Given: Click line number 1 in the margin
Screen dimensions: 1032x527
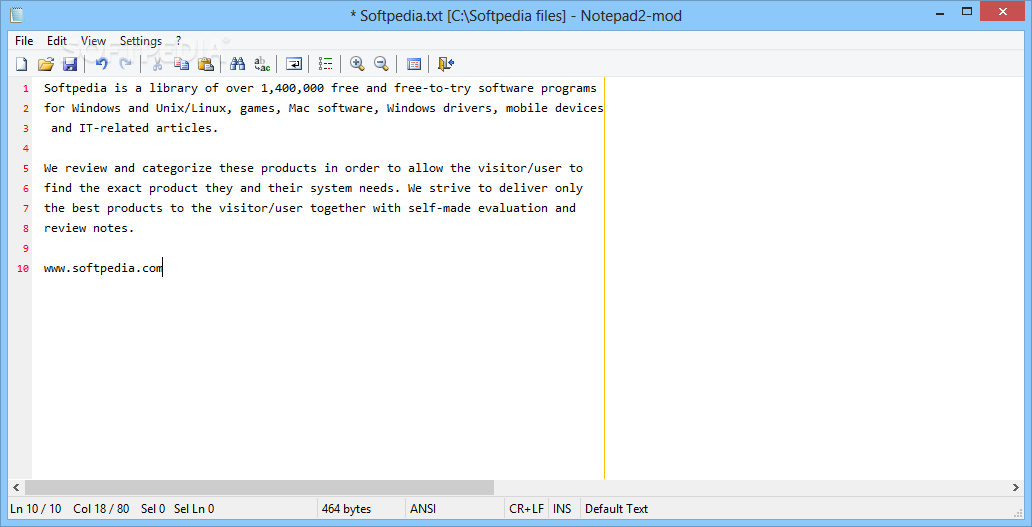Looking at the screenshot, I should tap(25, 88).
